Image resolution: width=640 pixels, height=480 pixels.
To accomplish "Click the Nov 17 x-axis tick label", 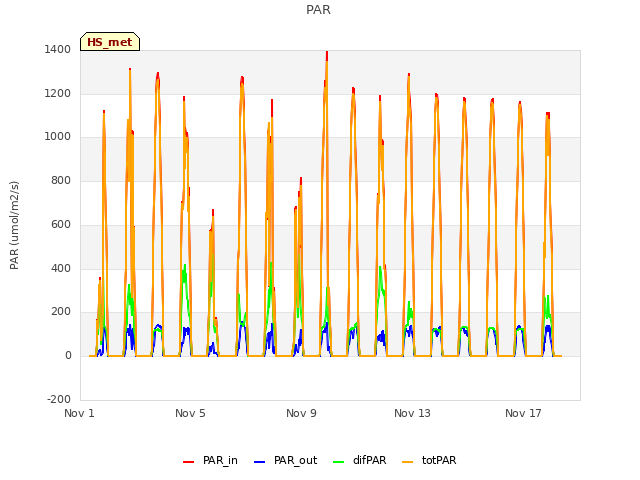I will pyautogui.click(x=523, y=413).
